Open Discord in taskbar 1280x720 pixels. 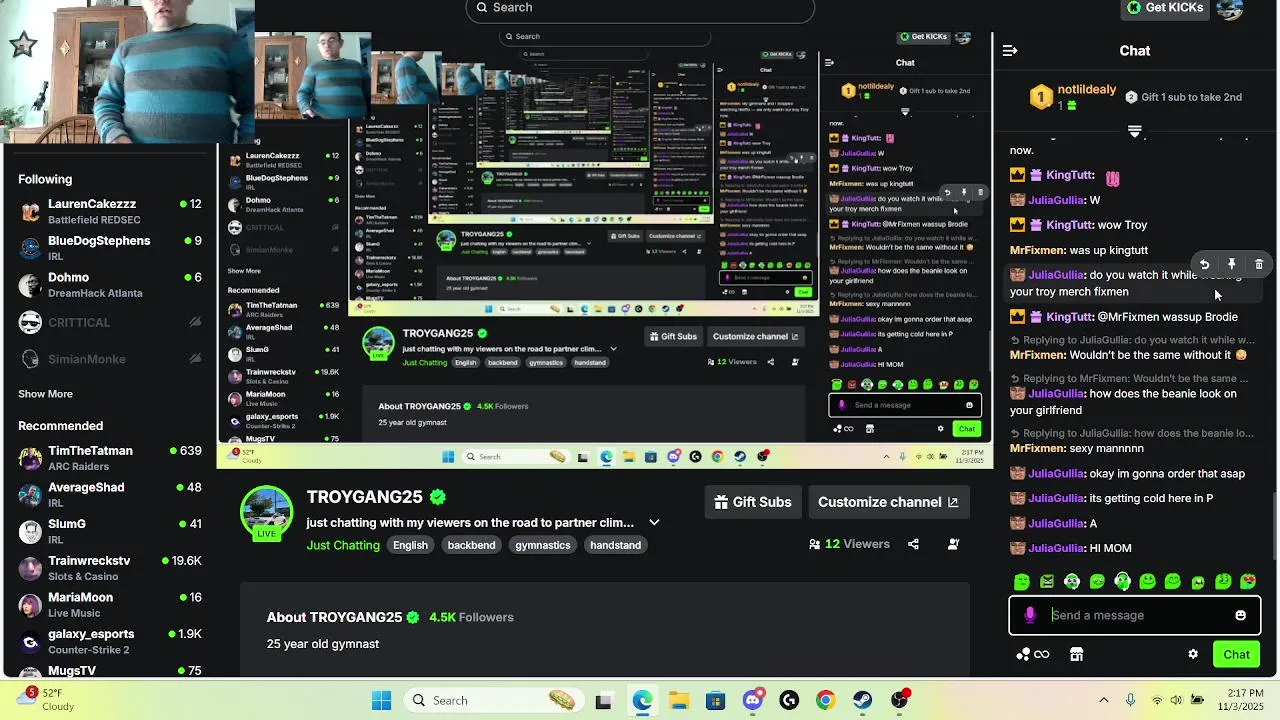(x=752, y=700)
